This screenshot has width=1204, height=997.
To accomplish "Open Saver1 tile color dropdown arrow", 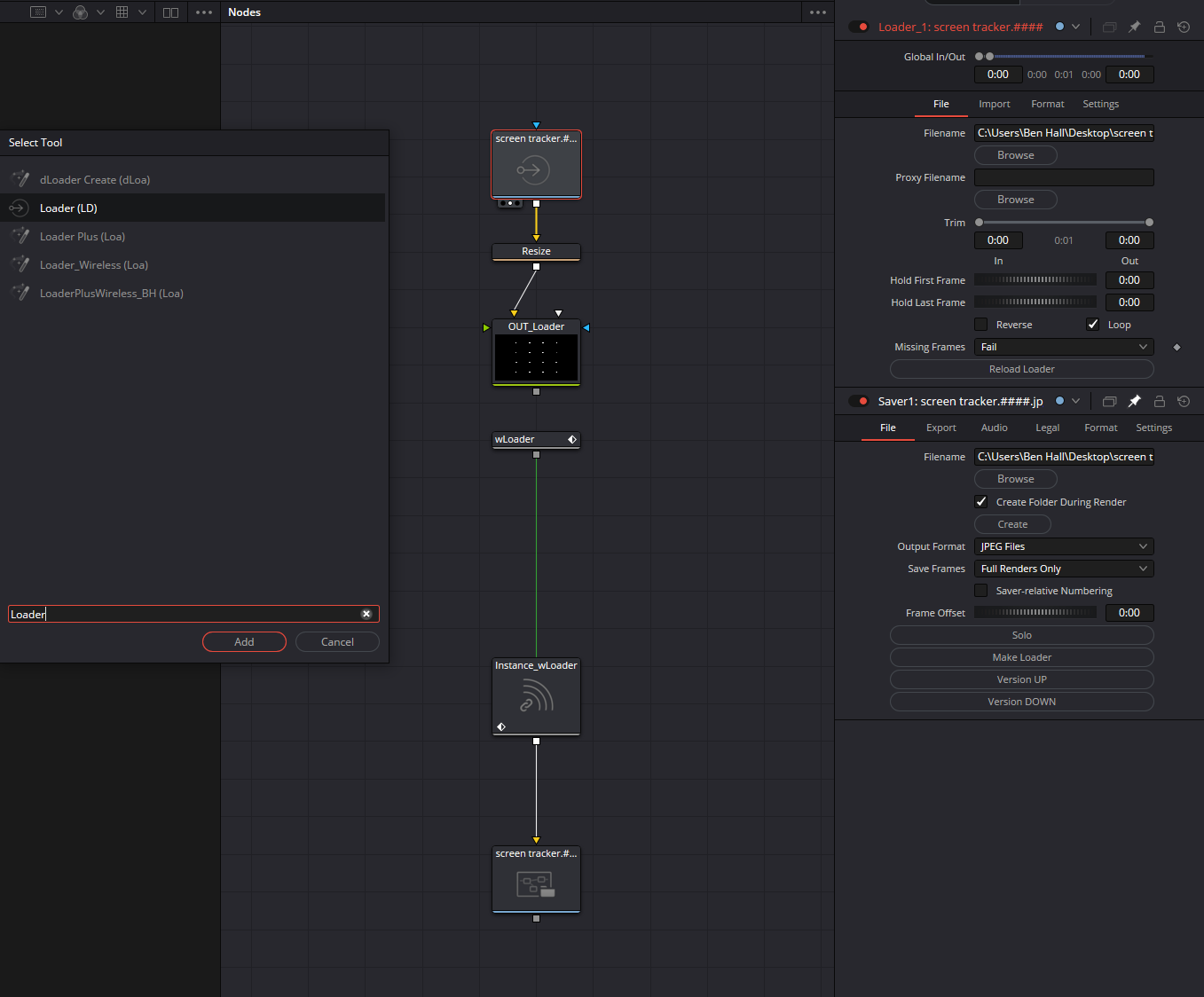I will tap(1075, 402).
